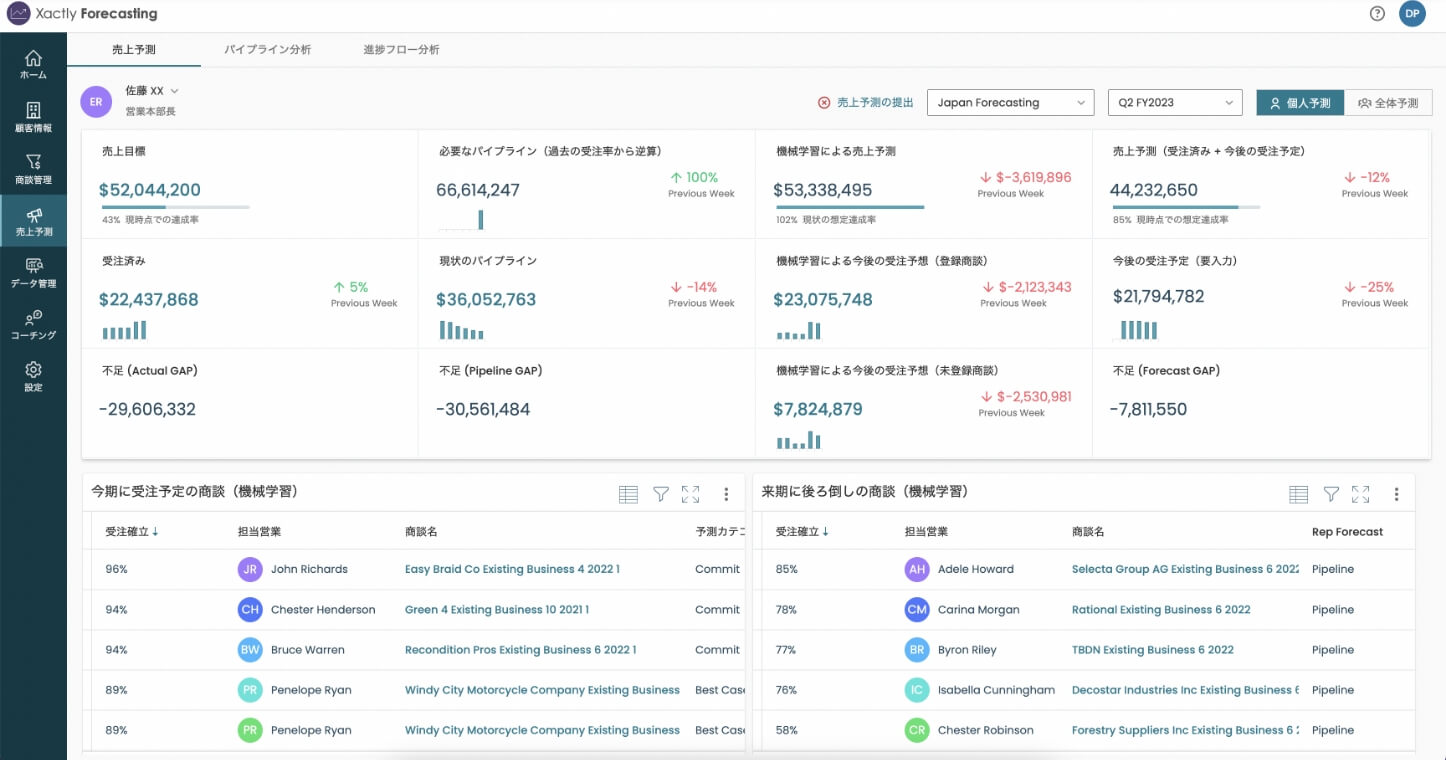Screen dimensions: 1446x760
Task: Click filter icon in 今期に受注予定の商談 panel
Action: point(660,494)
